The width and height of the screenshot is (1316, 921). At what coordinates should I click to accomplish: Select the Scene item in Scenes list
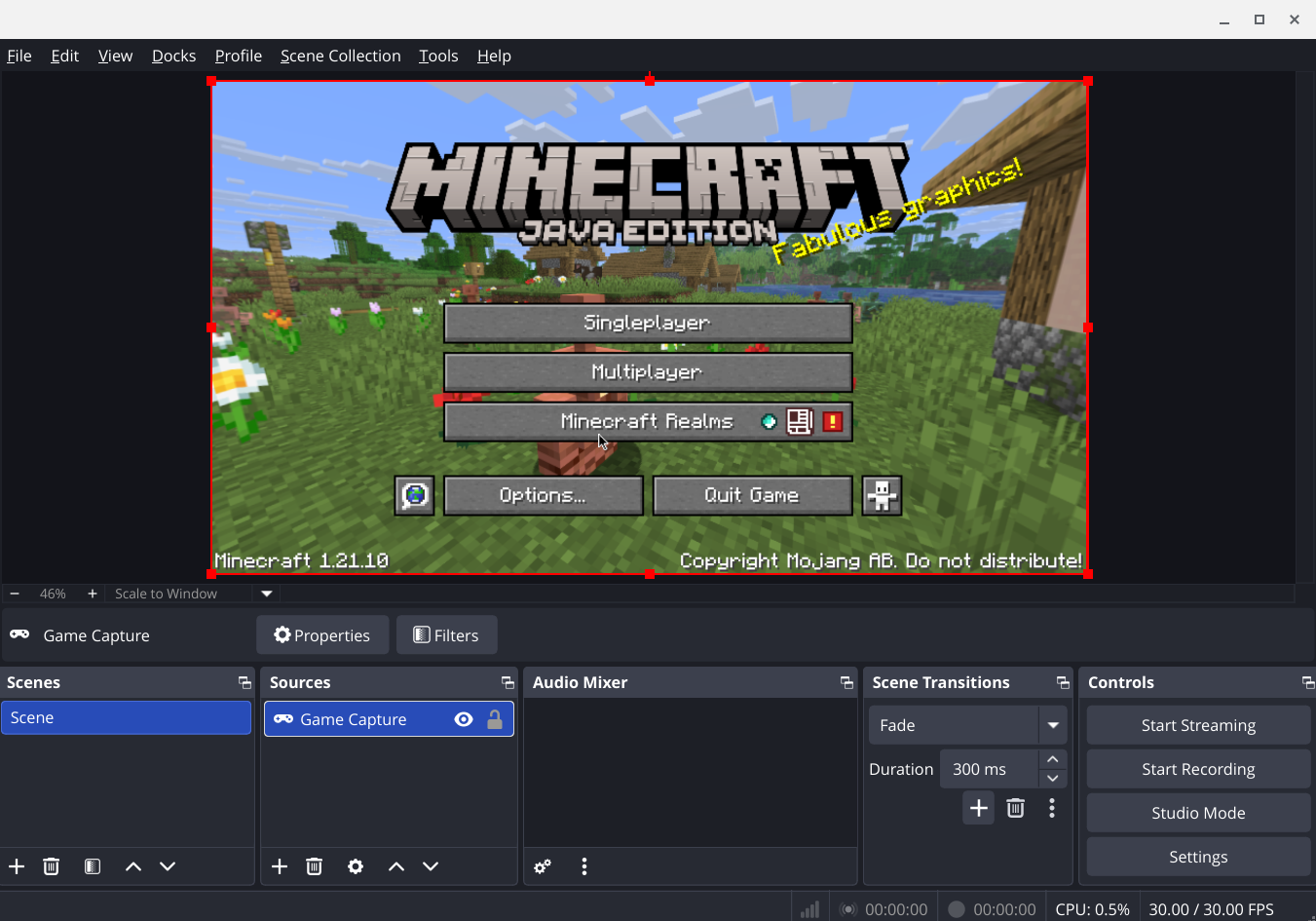pyautogui.click(x=127, y=717)
